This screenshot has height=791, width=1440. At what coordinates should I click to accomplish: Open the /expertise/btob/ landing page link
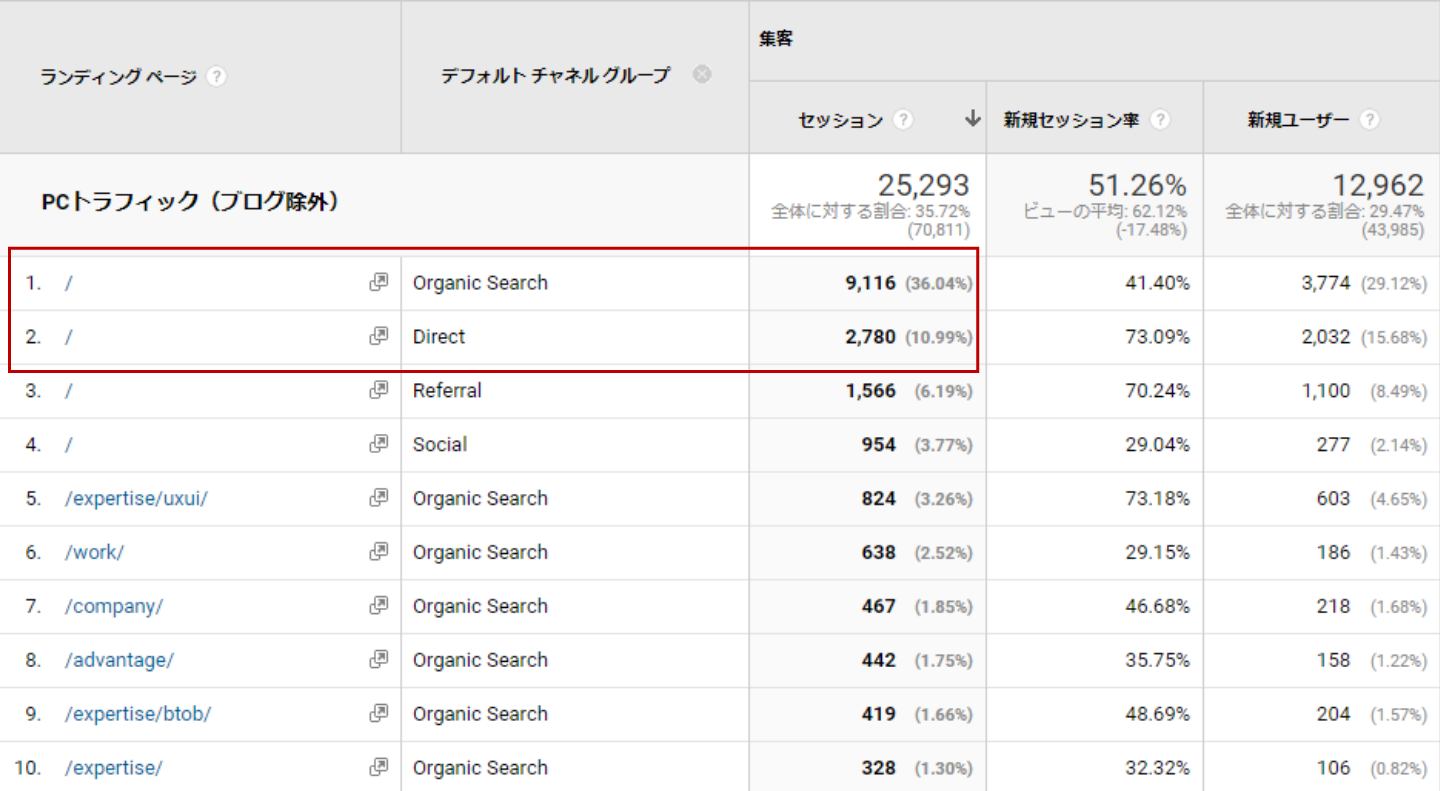(x=137, y=715)
